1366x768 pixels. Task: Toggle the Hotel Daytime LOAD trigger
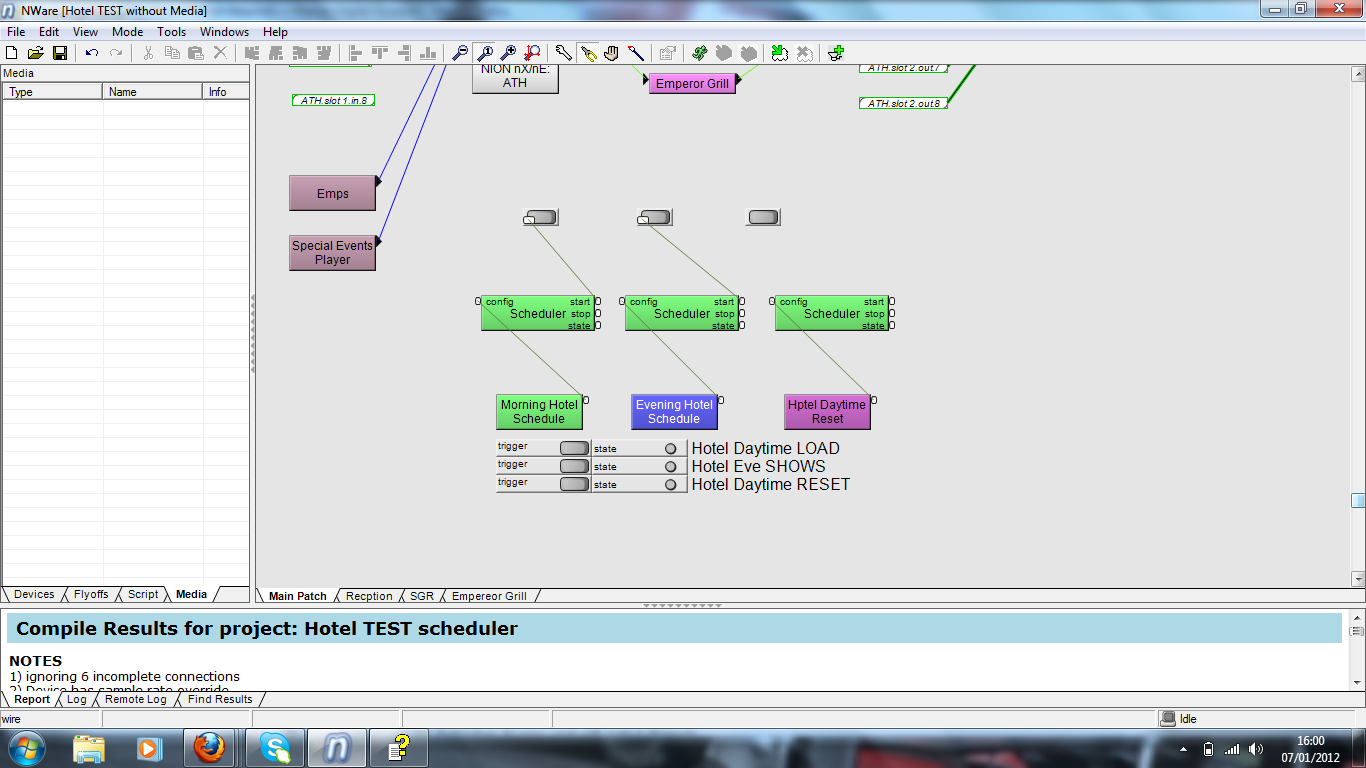pos(574,448)
